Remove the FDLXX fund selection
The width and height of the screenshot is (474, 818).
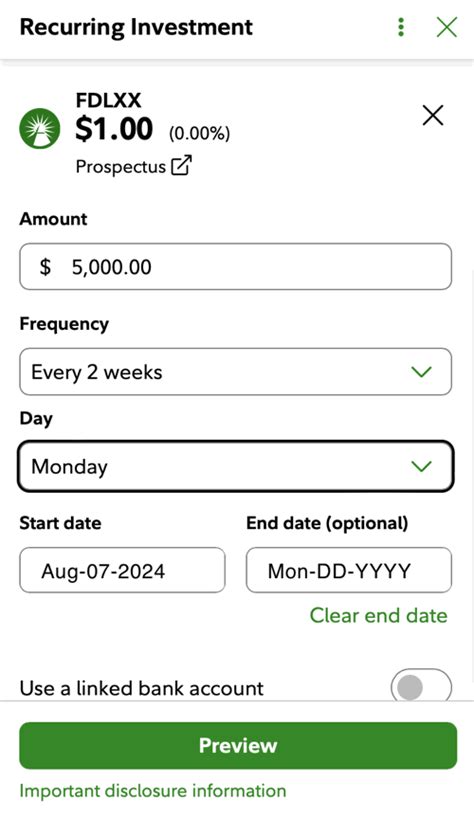(433, 115)
